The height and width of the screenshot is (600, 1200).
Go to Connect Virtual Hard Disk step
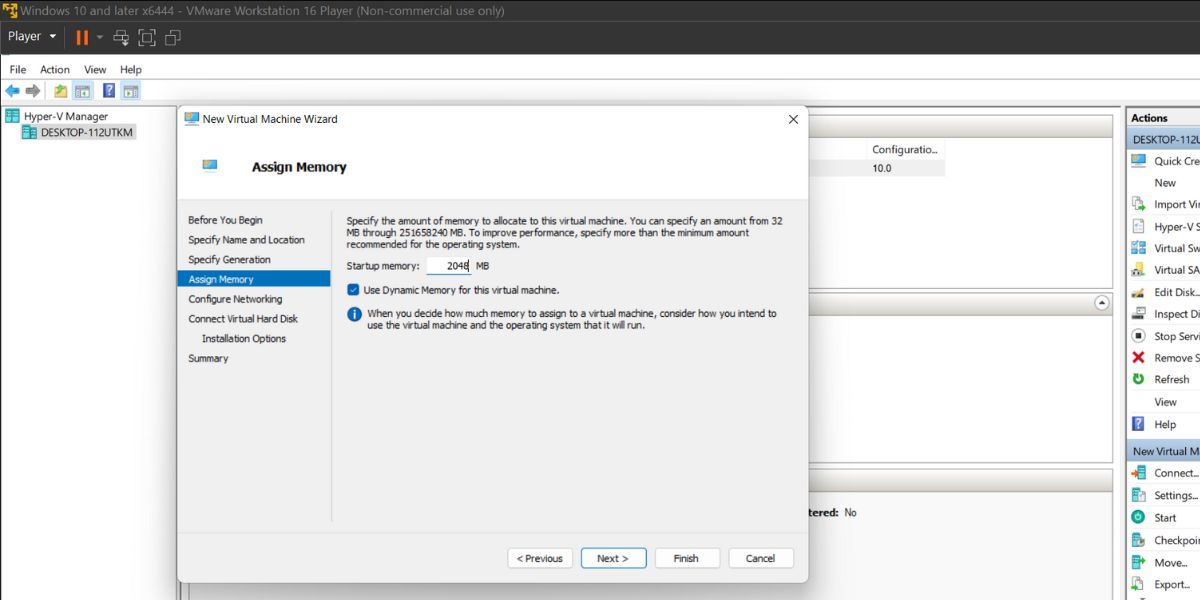243,319
